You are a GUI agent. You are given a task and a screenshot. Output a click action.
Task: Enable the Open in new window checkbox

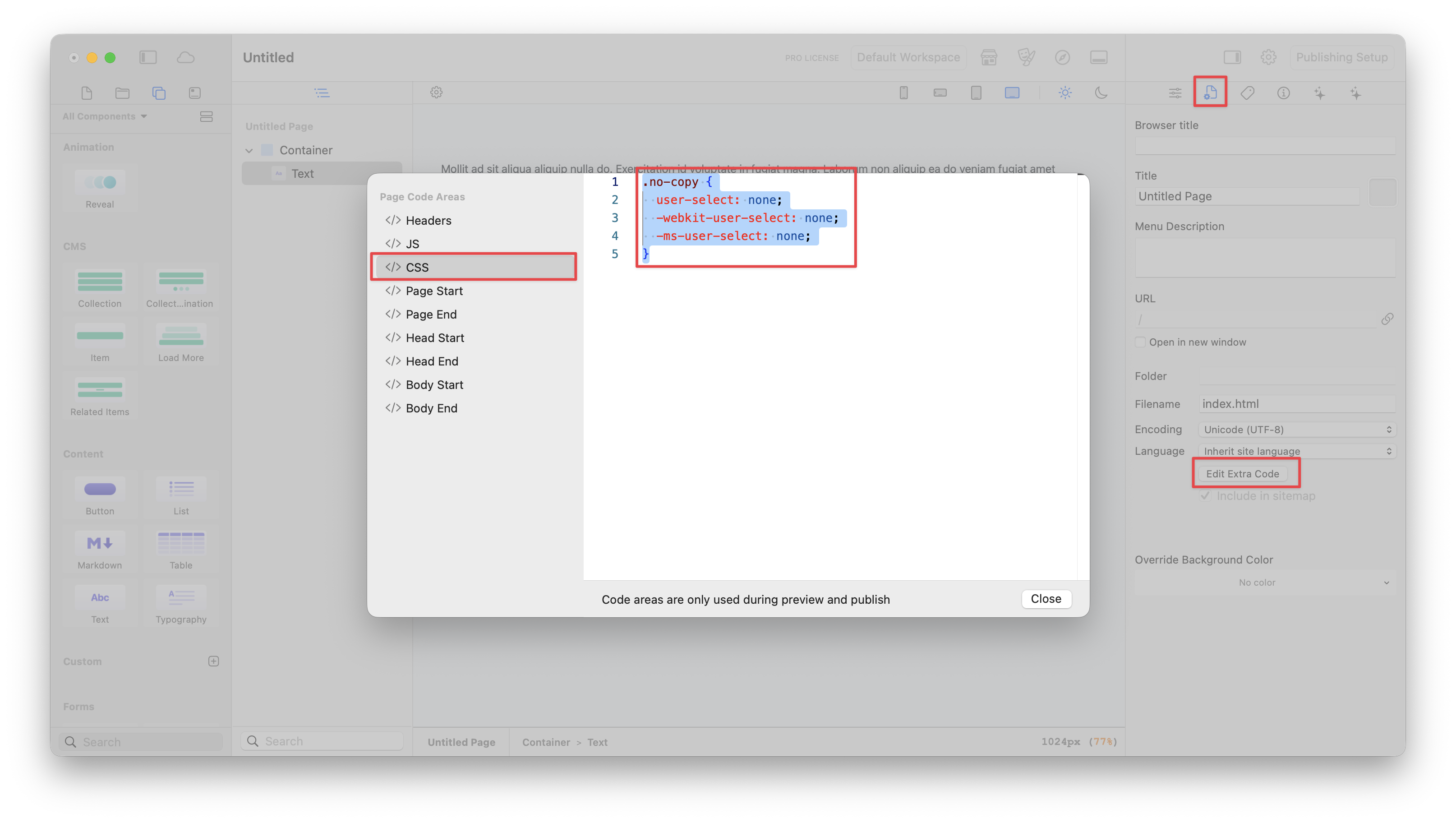(1141, 342)
